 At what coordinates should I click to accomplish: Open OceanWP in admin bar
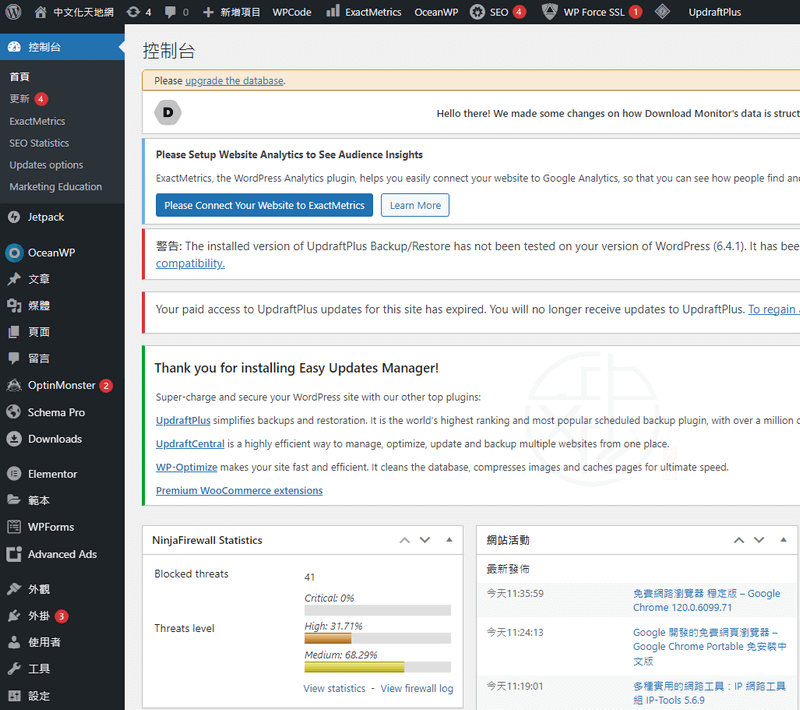[436, 12]
